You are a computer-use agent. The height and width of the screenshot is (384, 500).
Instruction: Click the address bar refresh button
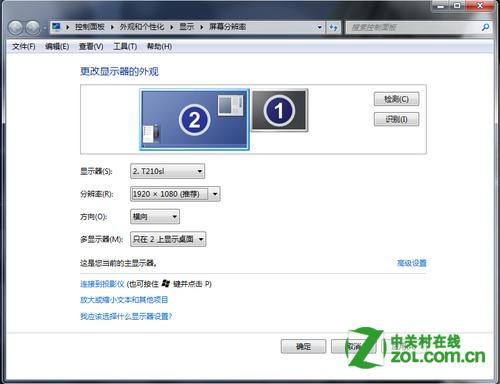pyautogui.click(x=333, y=27)
